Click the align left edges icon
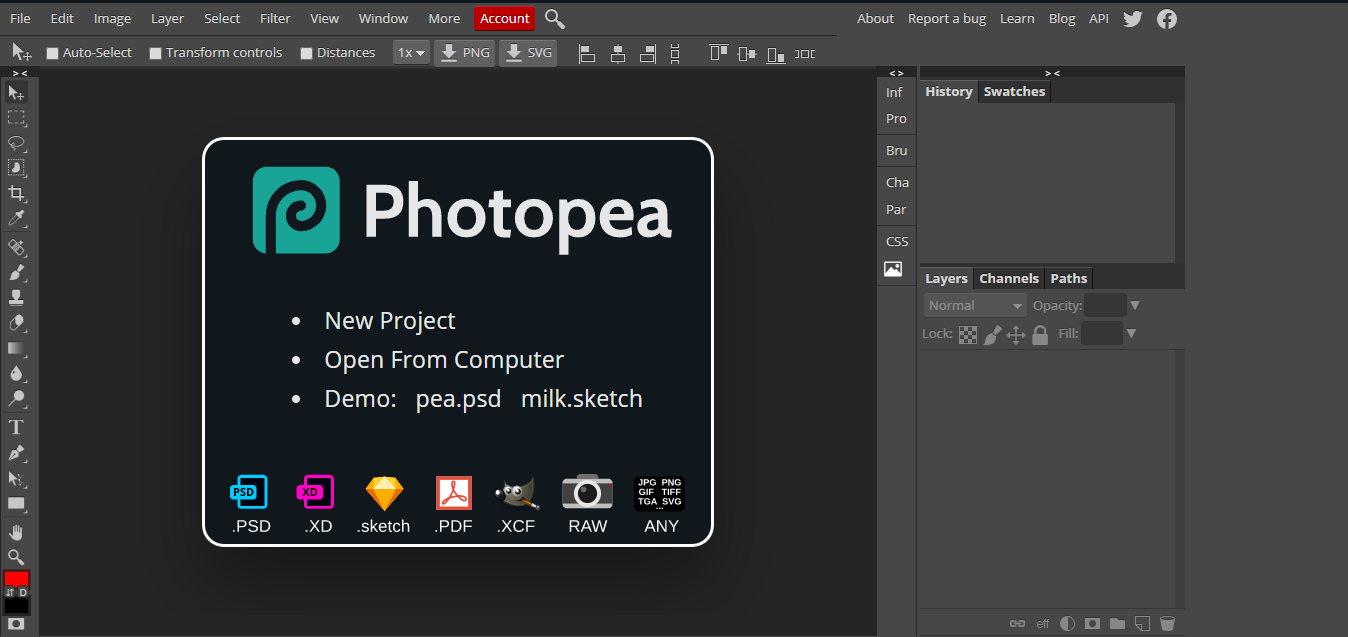 pos(587,53)
